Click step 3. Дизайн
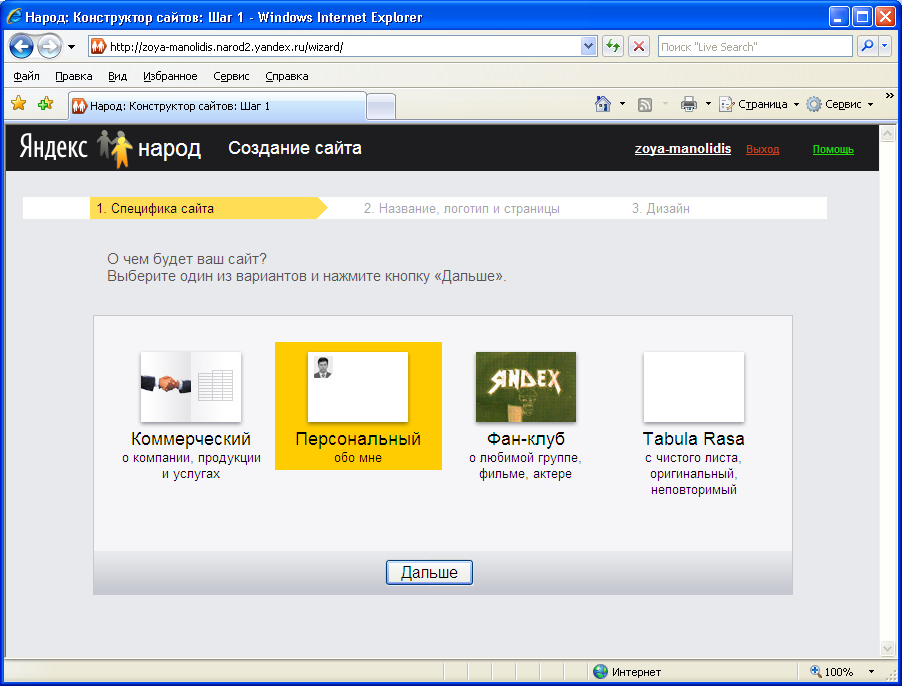902x686 pixels. tap(660, 208)
